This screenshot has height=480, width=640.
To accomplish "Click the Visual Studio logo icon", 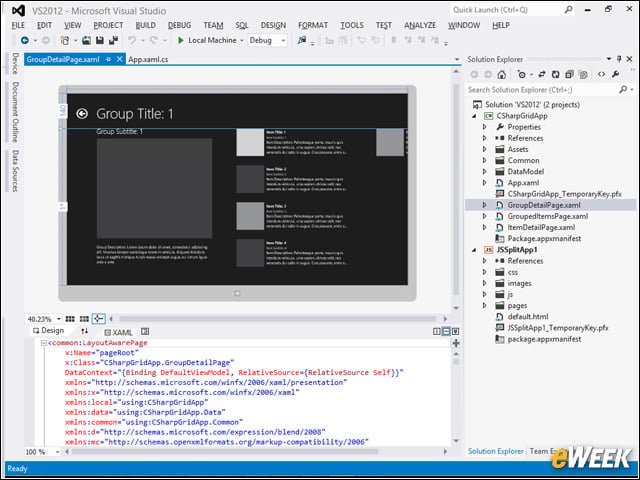I will point(18,11).
